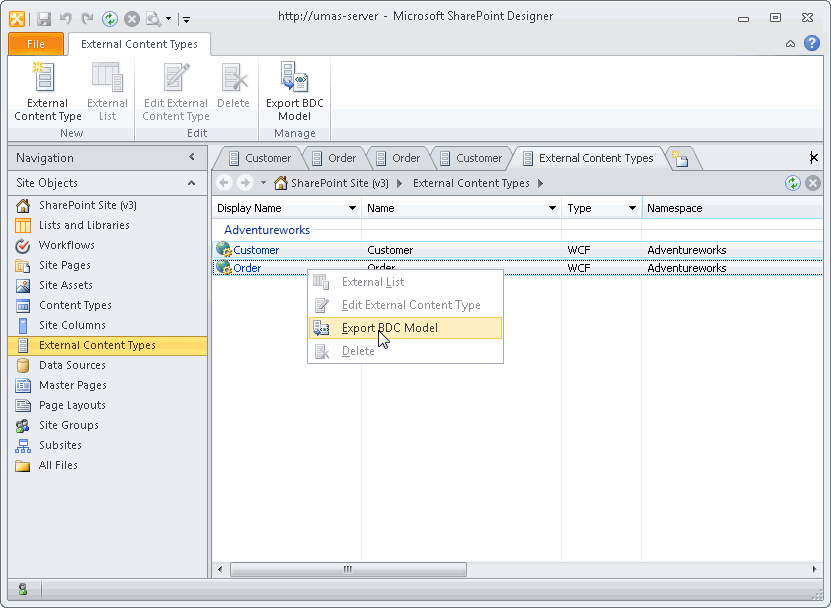
Task: Collapse the Navigation pane with the arrow
Action: point(192,157)
